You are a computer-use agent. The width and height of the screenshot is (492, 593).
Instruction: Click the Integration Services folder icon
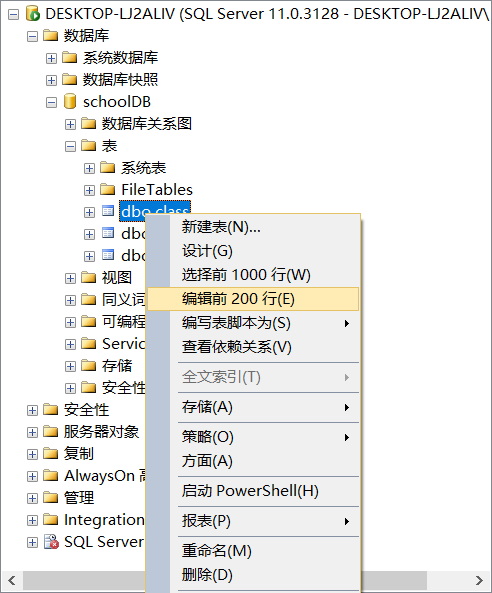point(51,520)
